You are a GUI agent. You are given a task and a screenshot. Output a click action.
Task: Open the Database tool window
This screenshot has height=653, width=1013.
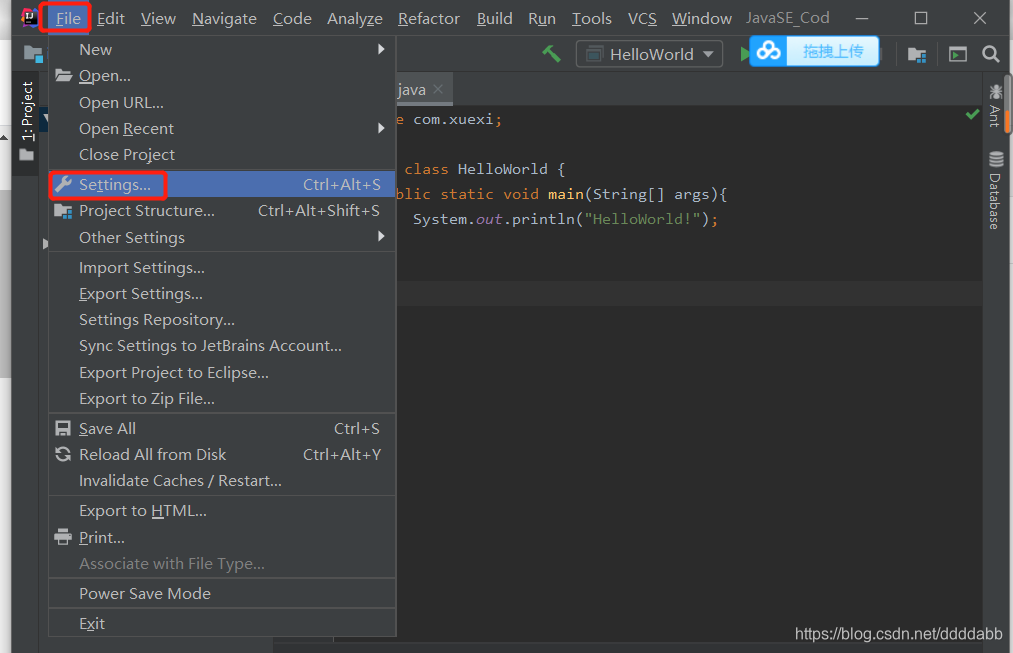pyautogui.click(x=995, y=190)
